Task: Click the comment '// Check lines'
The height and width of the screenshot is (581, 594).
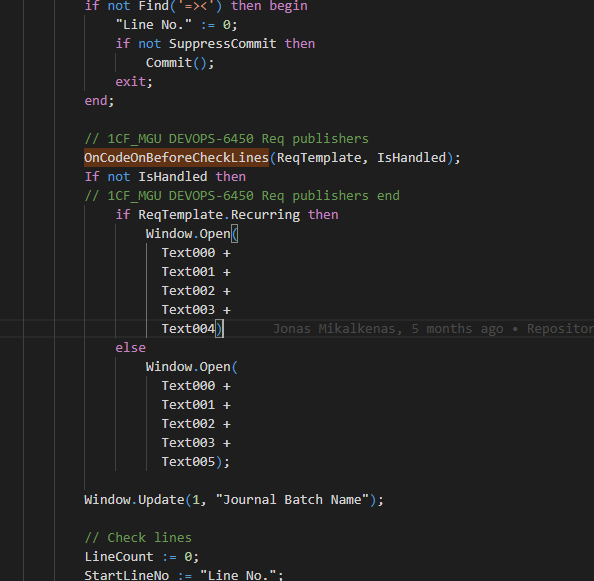Action: tap(138, 537)
